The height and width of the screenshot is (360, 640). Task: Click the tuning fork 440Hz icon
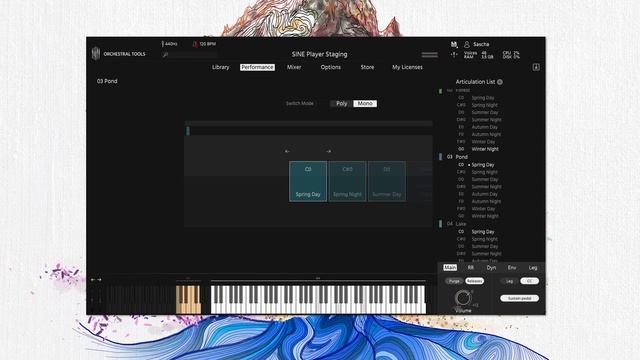162,44
